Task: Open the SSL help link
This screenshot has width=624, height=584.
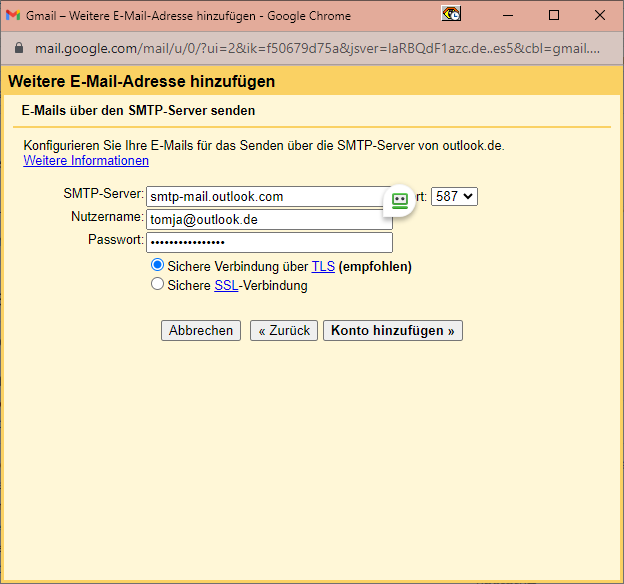Action: [226, 285]
